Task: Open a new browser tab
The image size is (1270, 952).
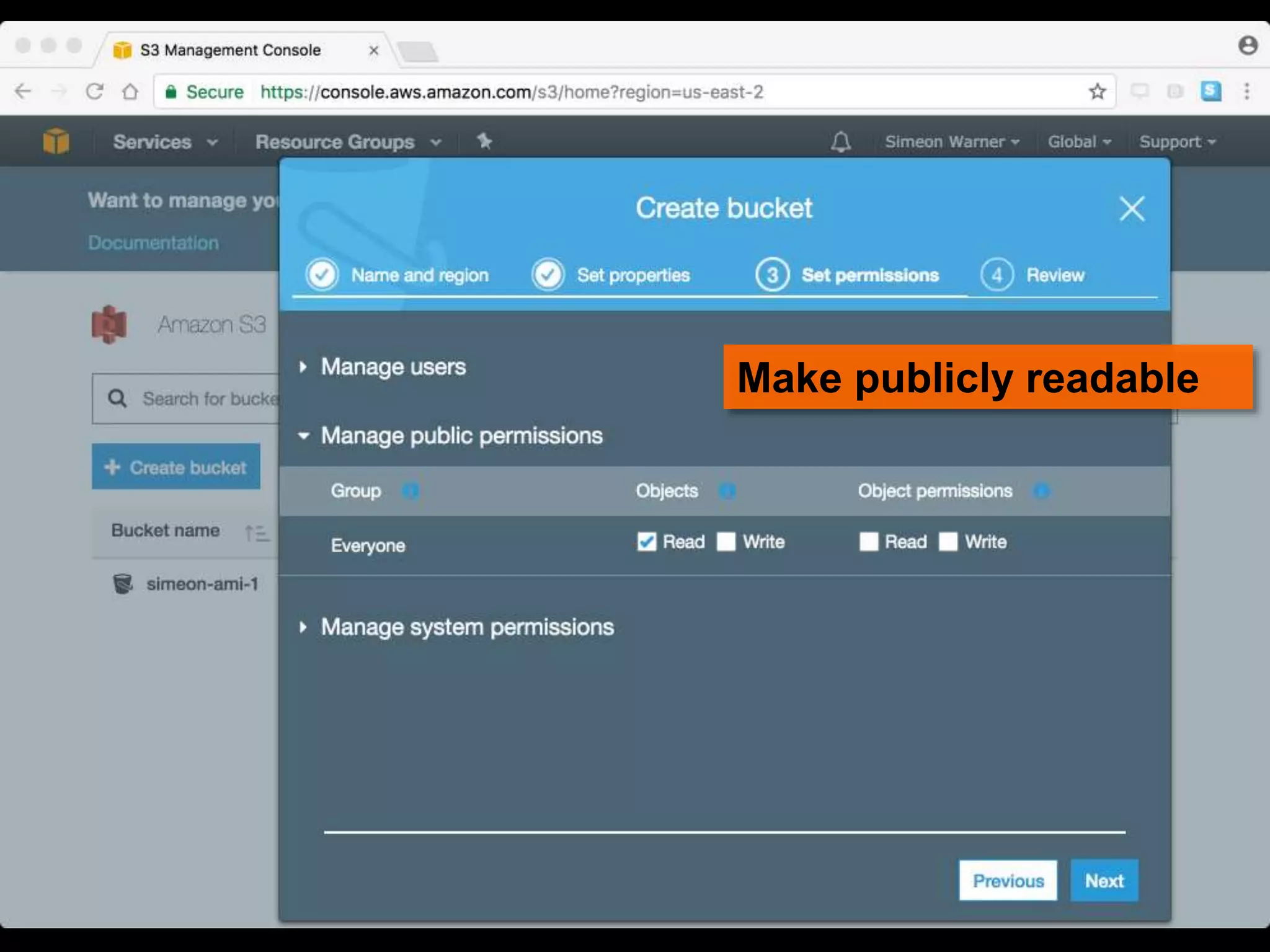Action: (x=417, y=51)
